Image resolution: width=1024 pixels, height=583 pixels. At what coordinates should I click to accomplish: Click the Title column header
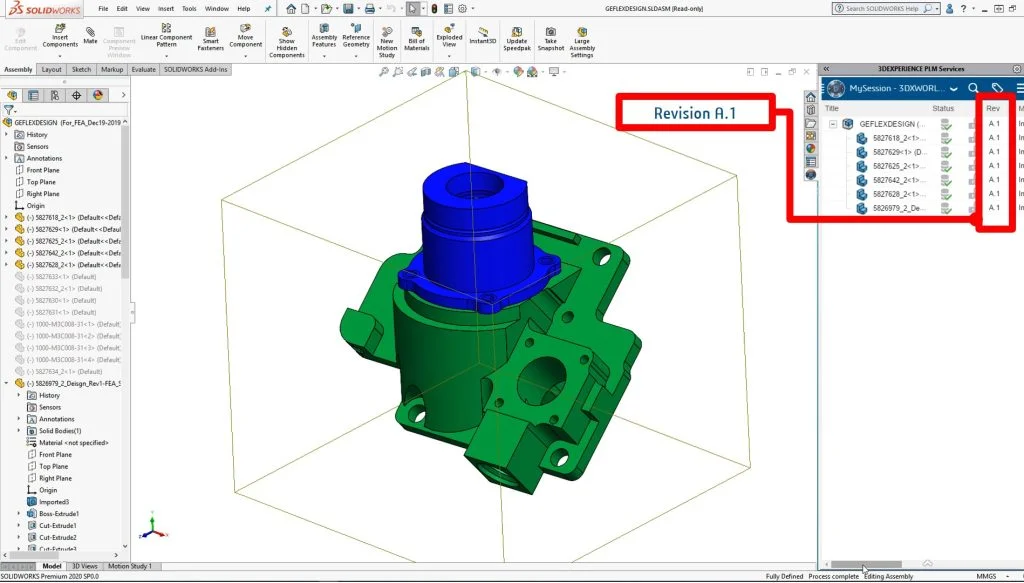coord(831,108)
